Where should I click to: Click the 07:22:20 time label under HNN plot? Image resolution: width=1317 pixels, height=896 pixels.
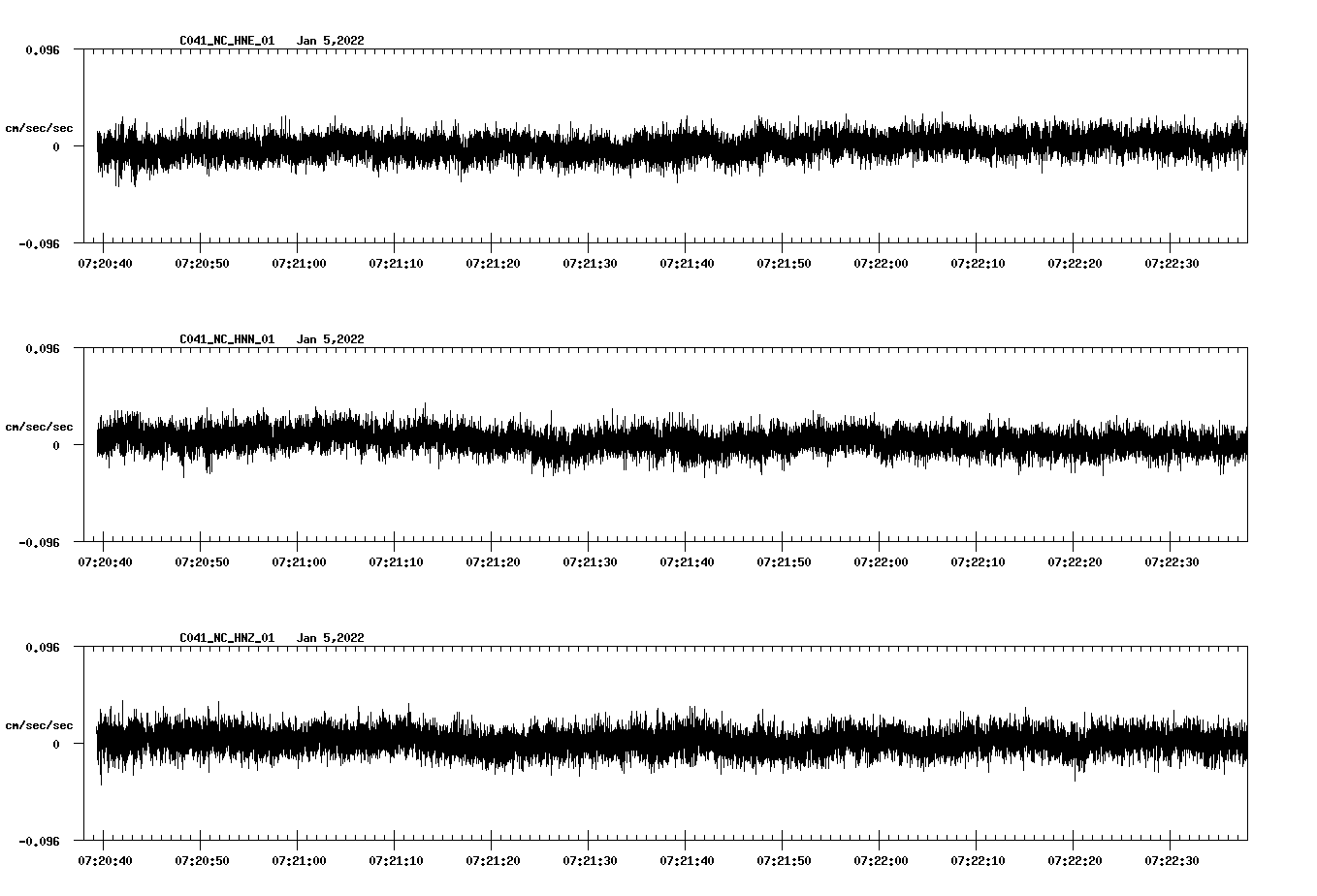pyautogui.click(x=1075, y=562)
